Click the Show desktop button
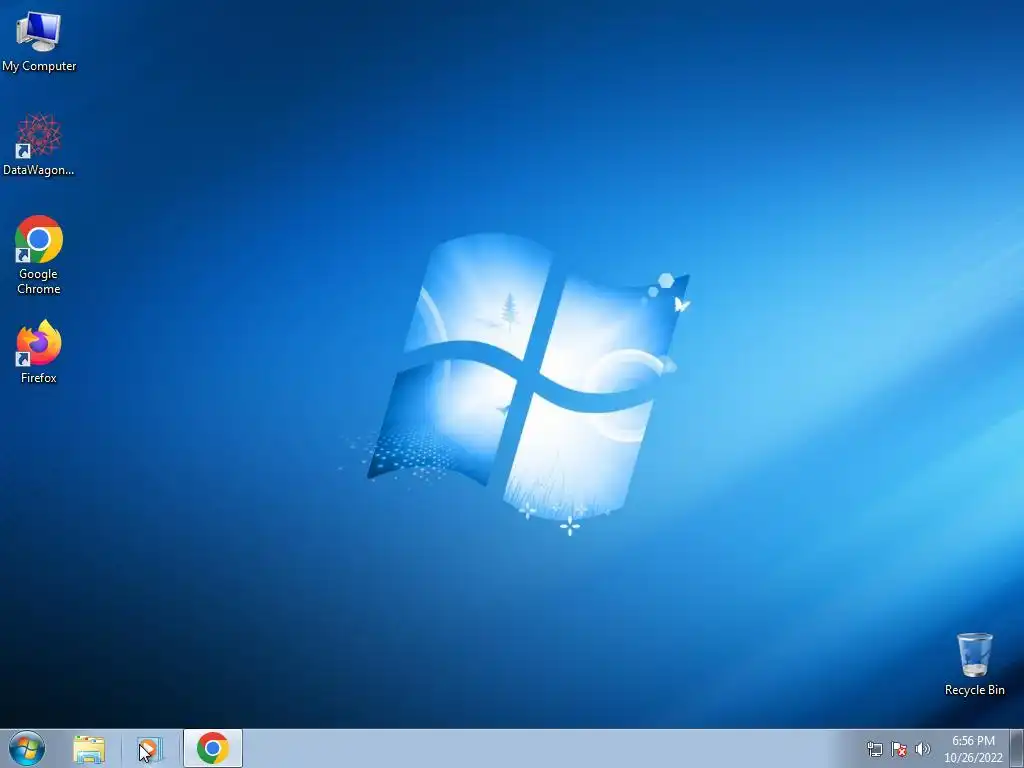 (x=1017, y=748)
